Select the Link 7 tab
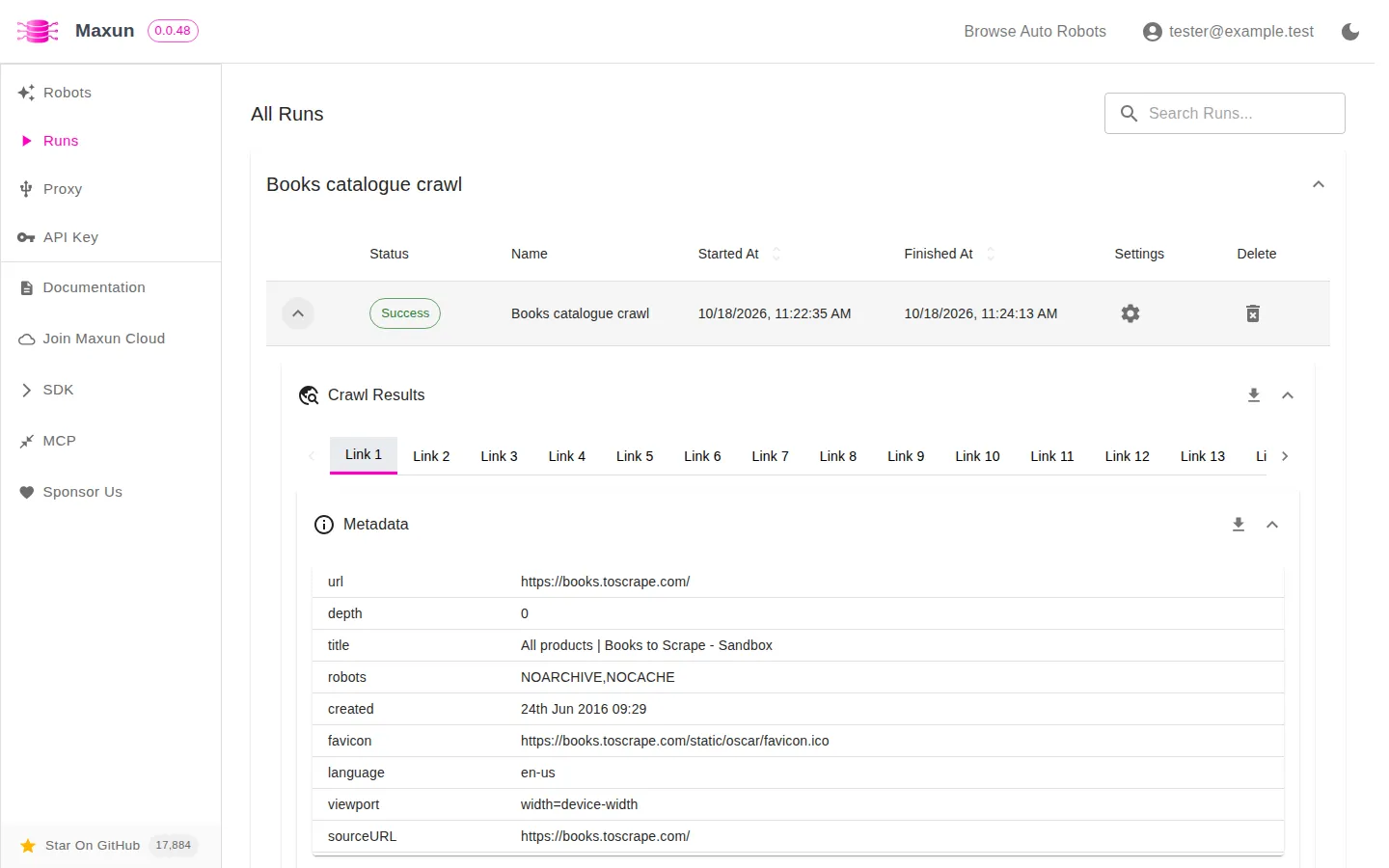Image resolution: width=1389 pixels, height=868 pixels. [x=770, y=456]
